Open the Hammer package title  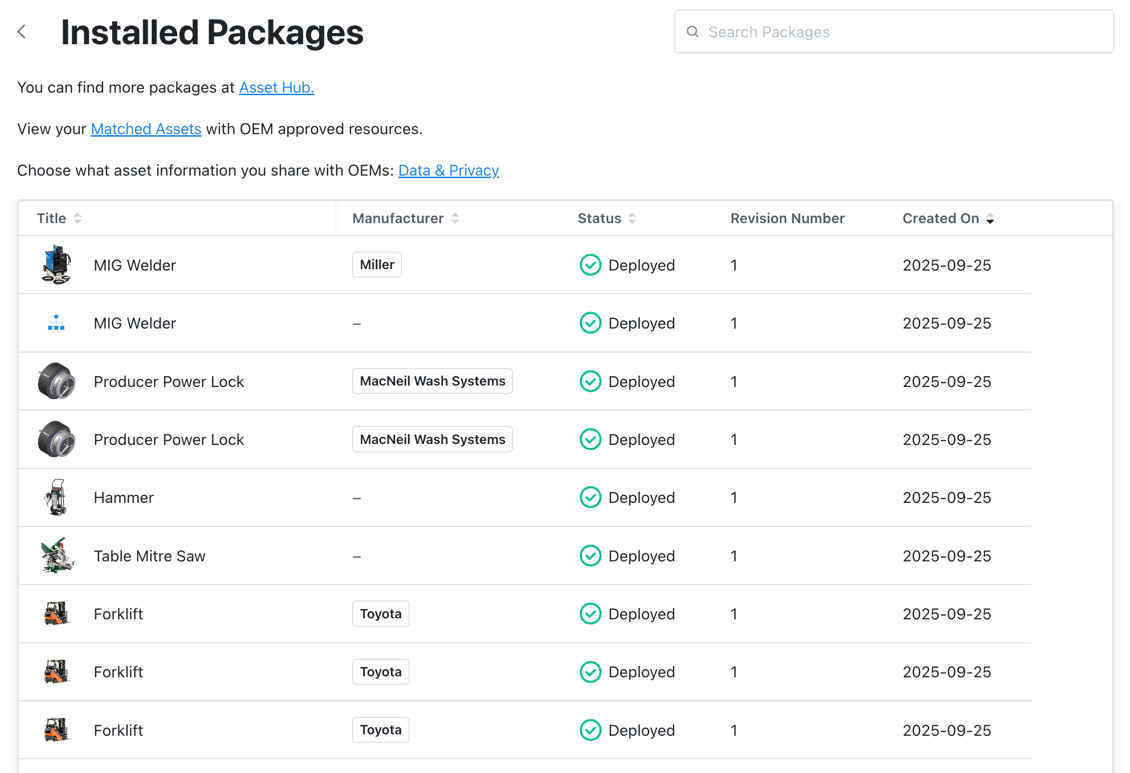[x=123, y=498]
